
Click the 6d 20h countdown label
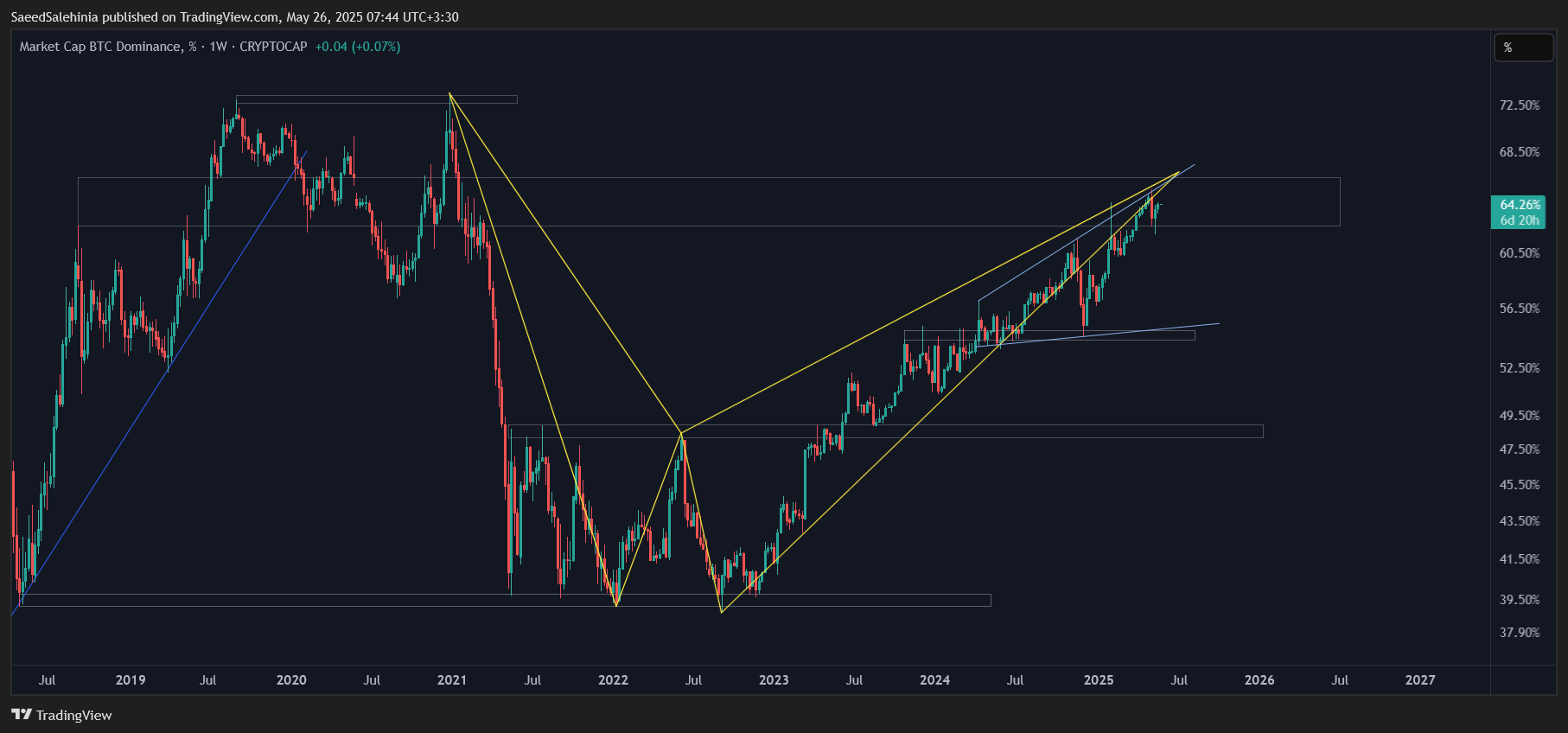coord(1520,220)
